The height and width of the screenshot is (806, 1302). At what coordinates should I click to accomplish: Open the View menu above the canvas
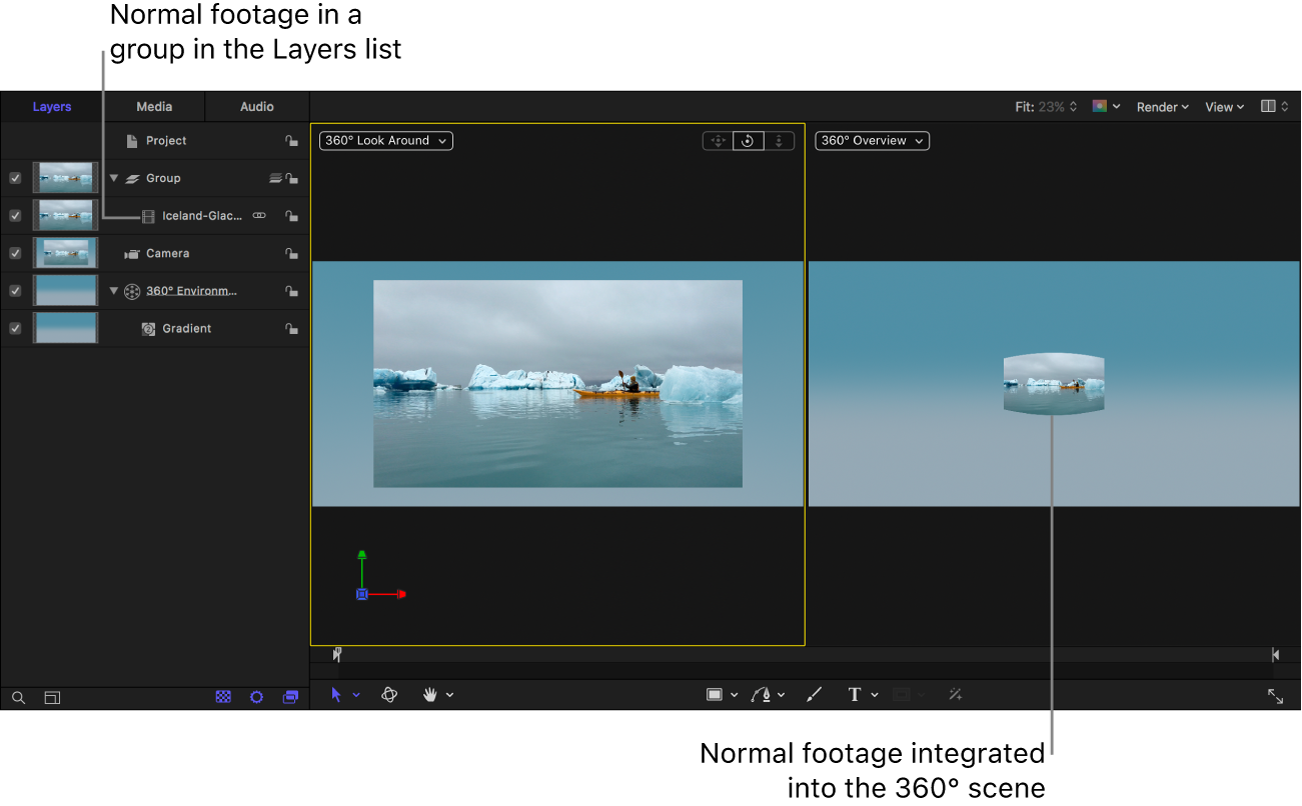[1223, 106]
